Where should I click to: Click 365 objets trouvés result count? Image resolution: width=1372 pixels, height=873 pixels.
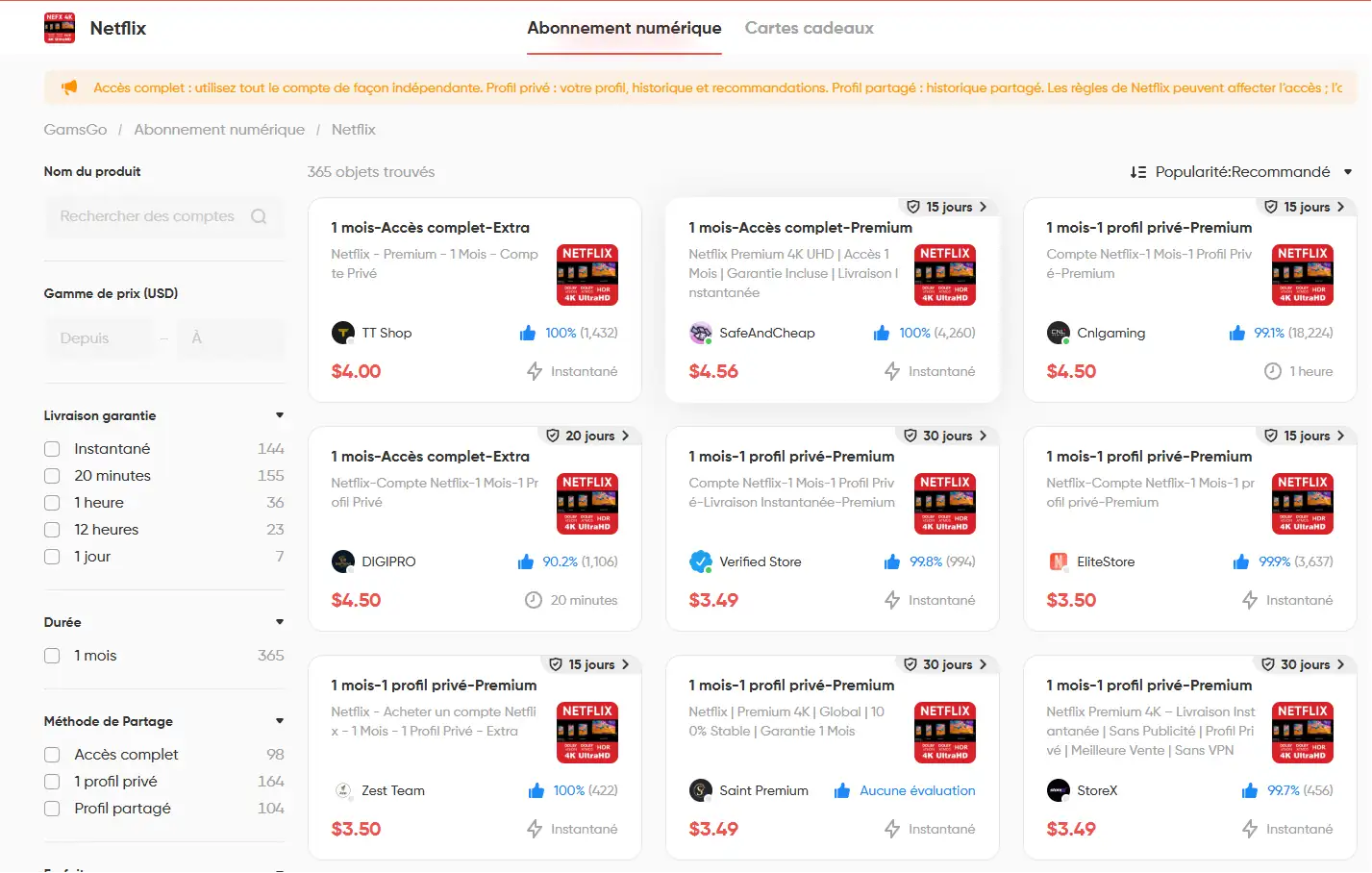[x=371, y=172]
